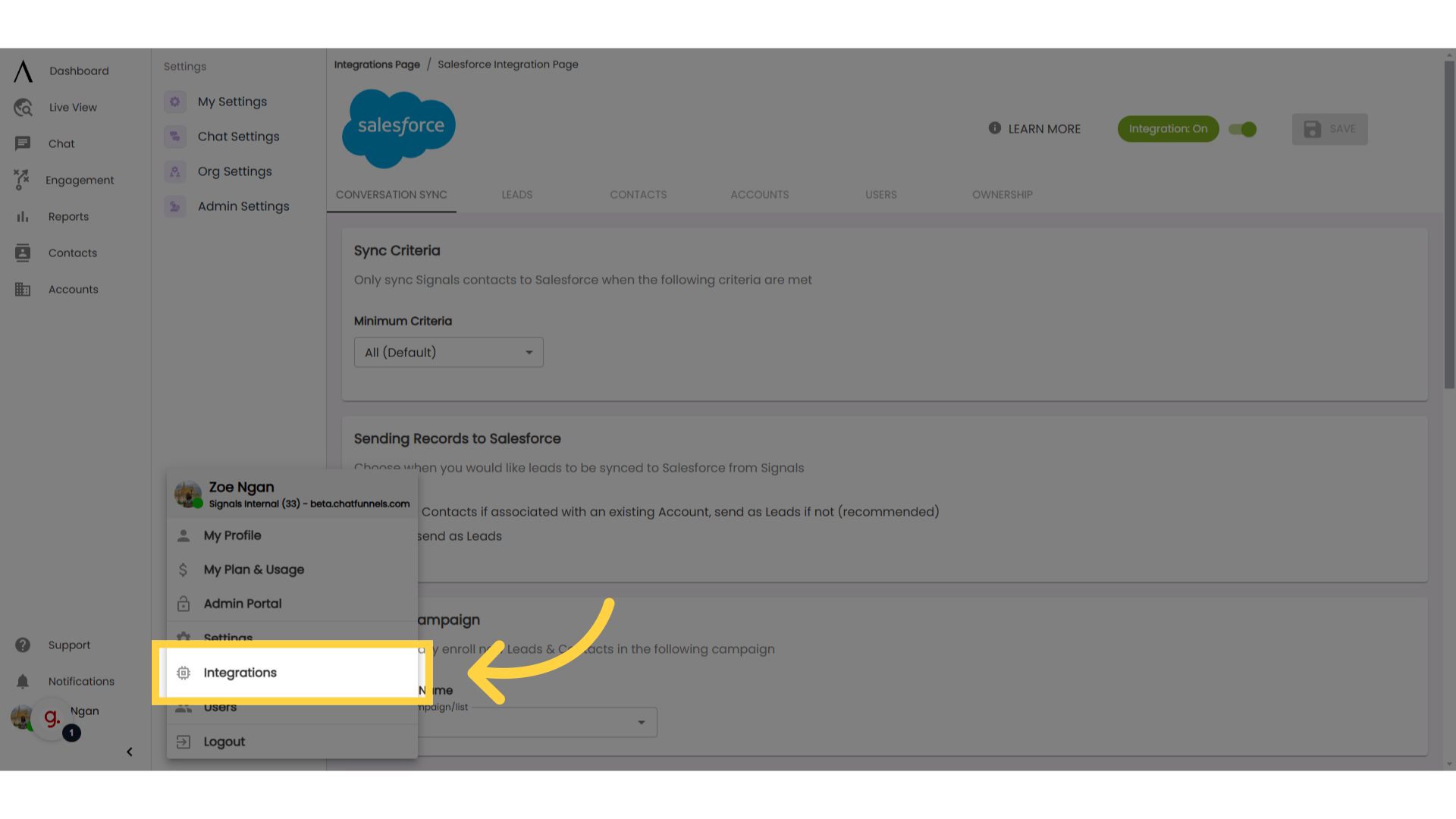Open My Profile from user menu
Viewport: 1456px width, 819px height.
click(x=292, y=535)
